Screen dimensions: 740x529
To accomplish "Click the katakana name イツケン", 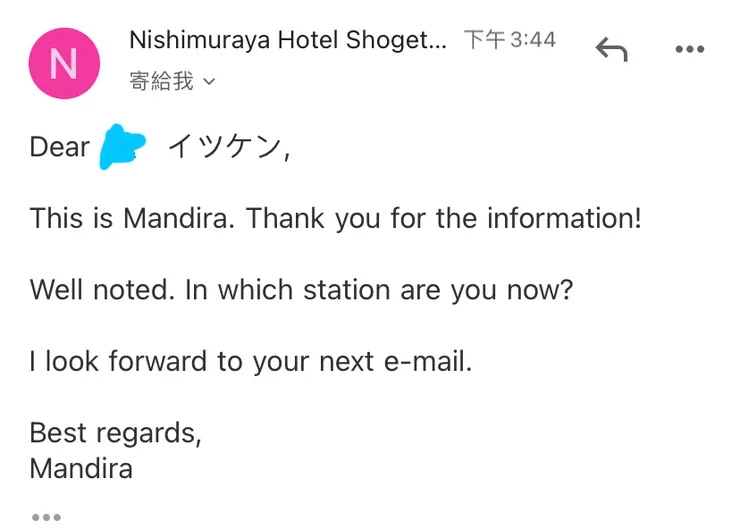I will [227, 148].
